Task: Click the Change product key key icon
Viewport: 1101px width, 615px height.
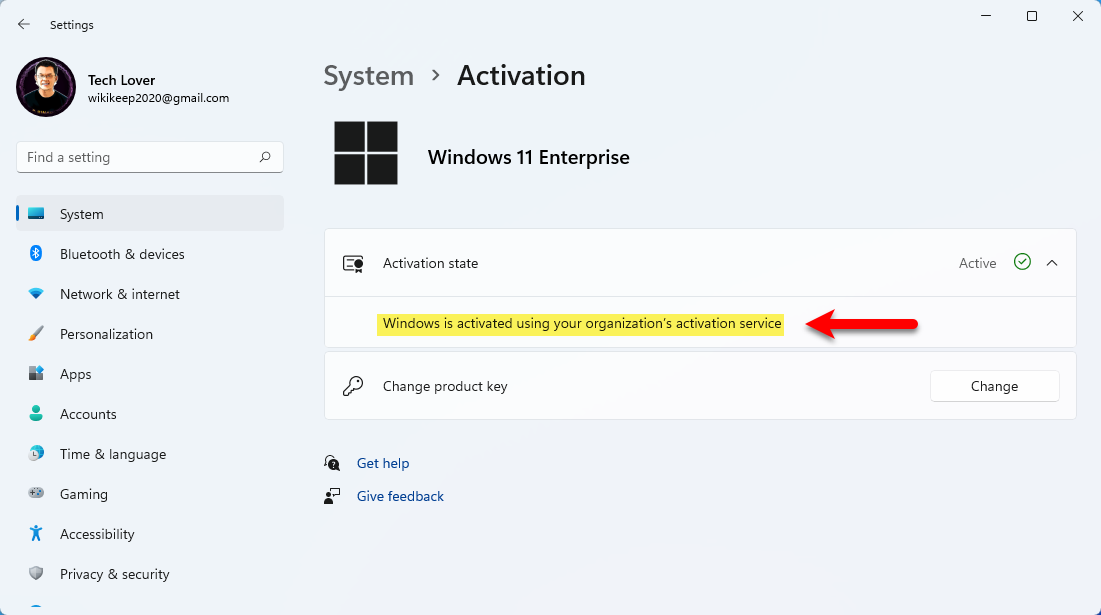Action: tap(353, 386)
